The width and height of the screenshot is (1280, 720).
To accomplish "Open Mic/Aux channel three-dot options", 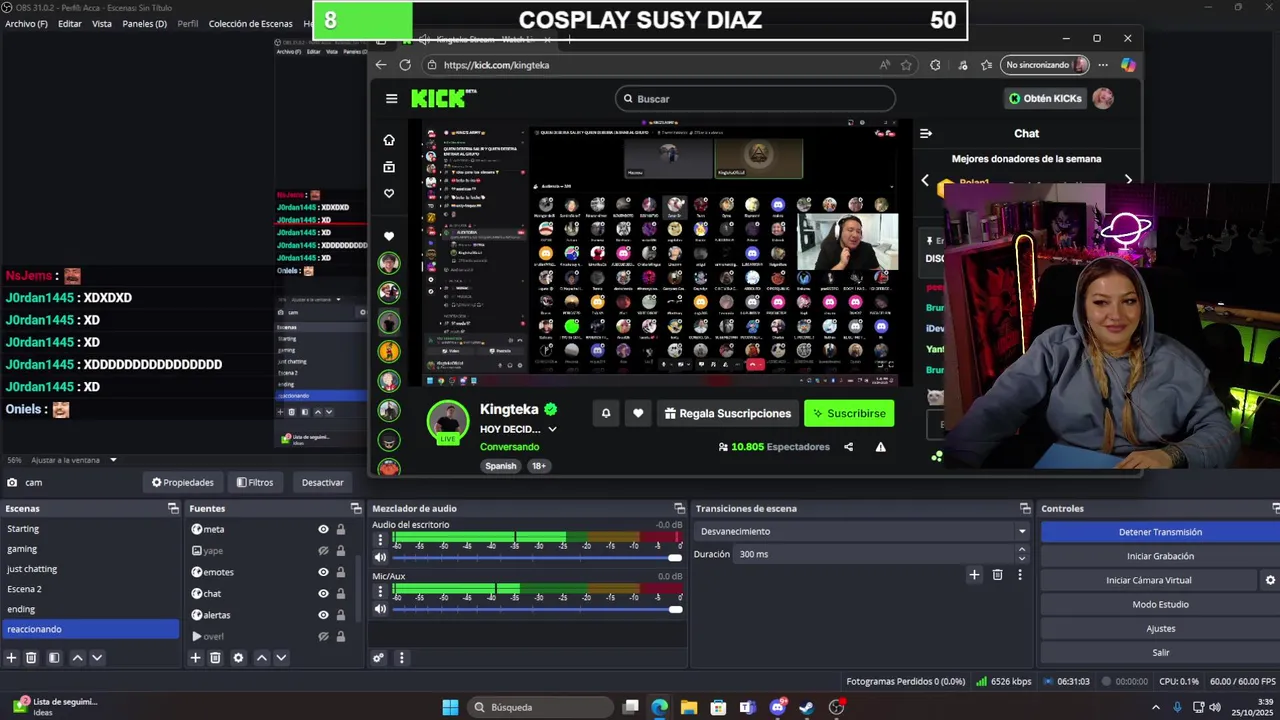I will click(380, 592).
